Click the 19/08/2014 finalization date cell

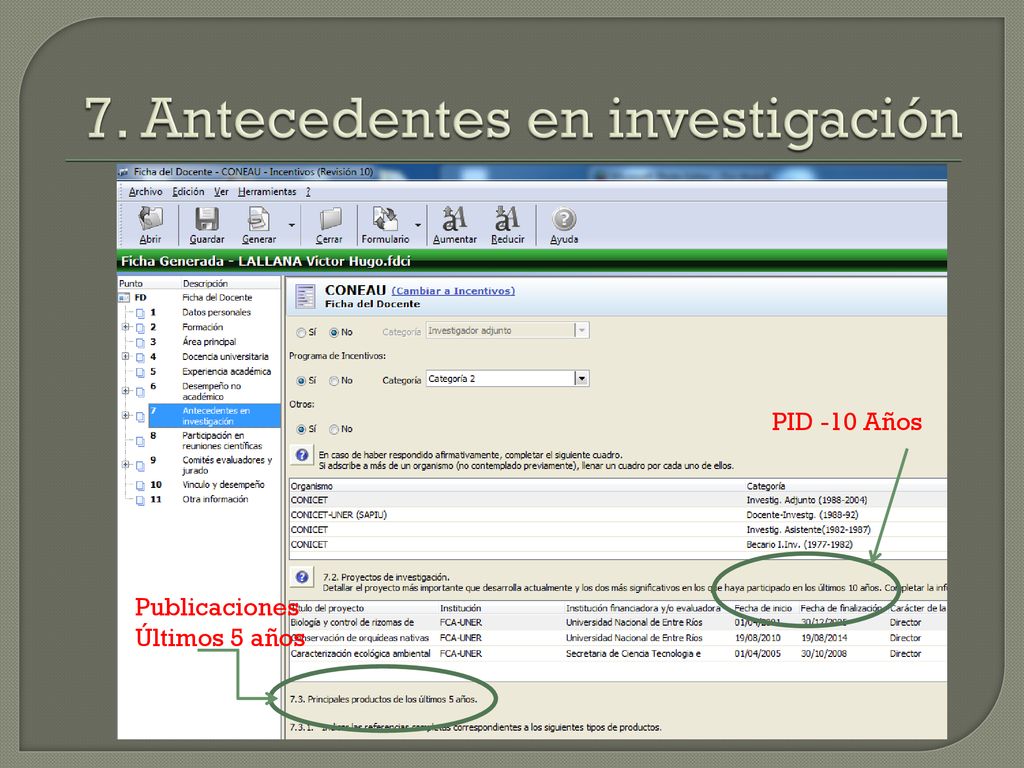(824, 638)
